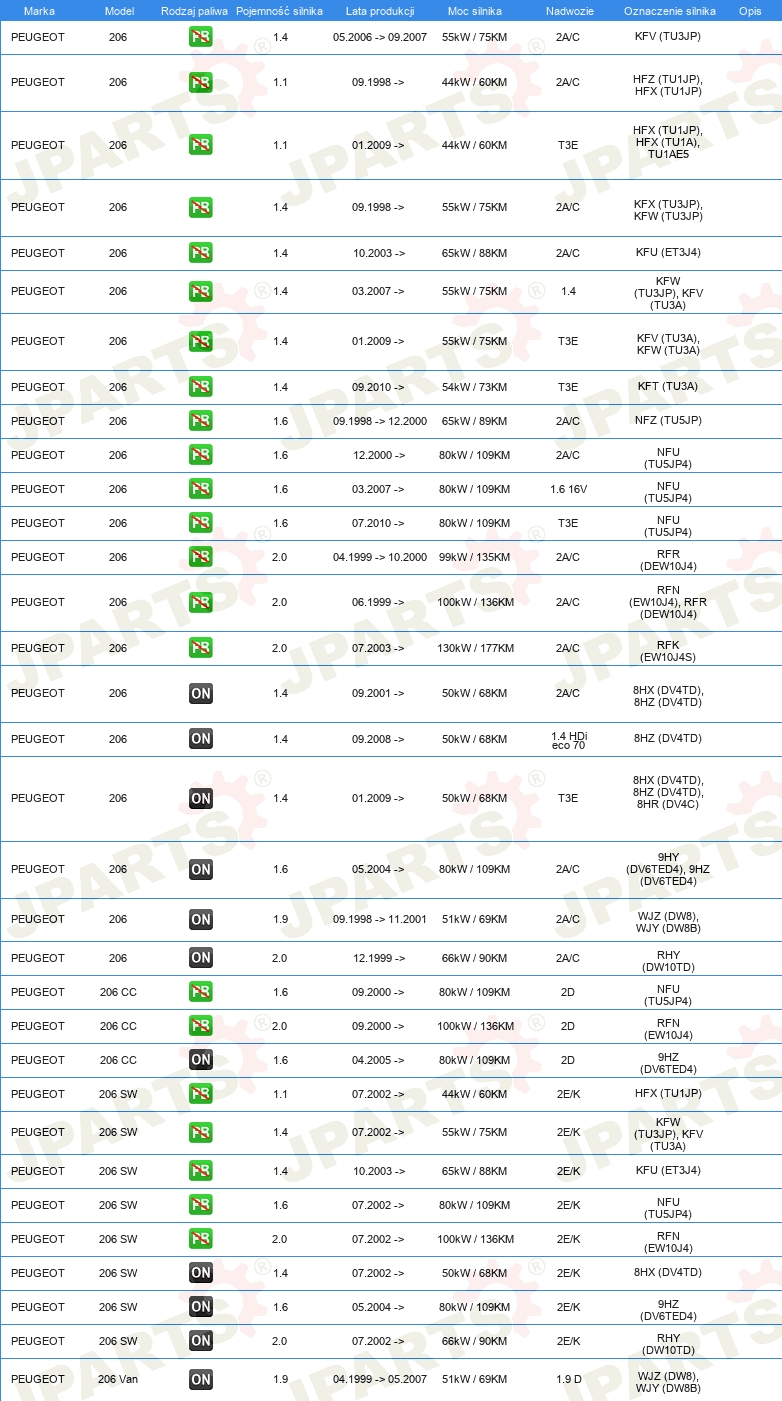Image resolution: width=782 pixels, height=1401 pixels.
Task: Click the ON icon in the 9HY (DV6TED4) row
Action: (x=201, y=869)
